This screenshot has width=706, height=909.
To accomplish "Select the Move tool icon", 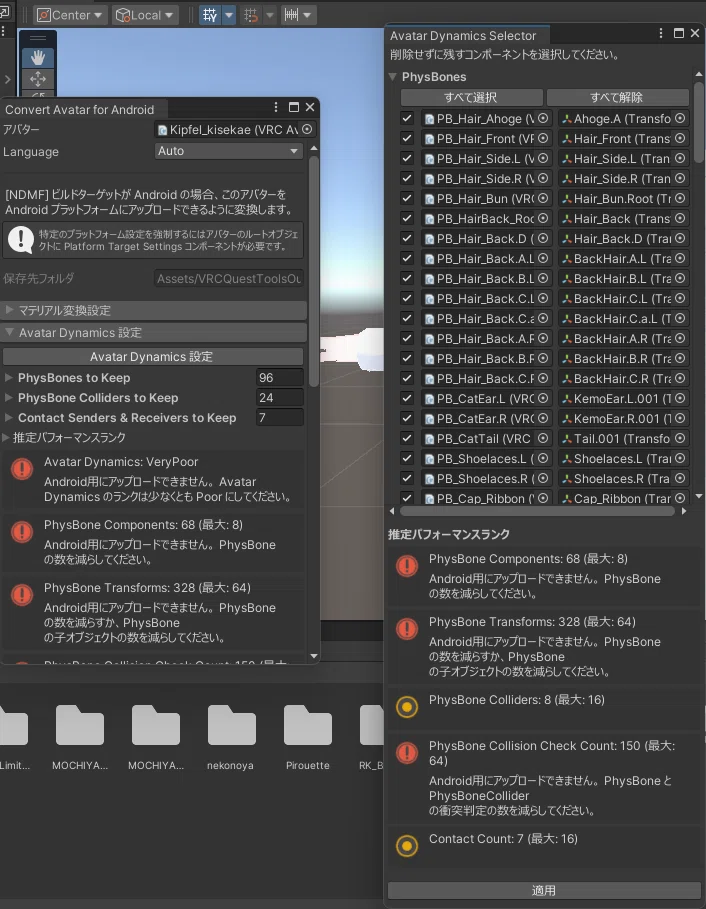I will (38, 78).
